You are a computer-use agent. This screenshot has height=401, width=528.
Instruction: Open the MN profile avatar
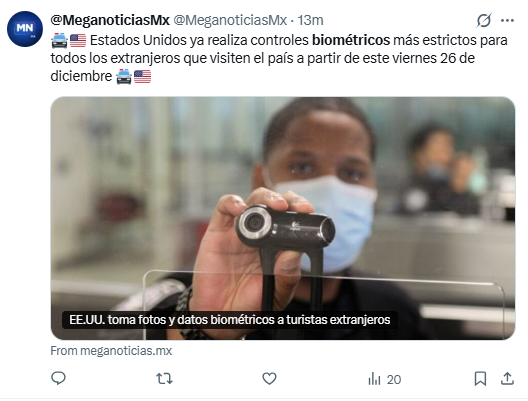point(25,29)
